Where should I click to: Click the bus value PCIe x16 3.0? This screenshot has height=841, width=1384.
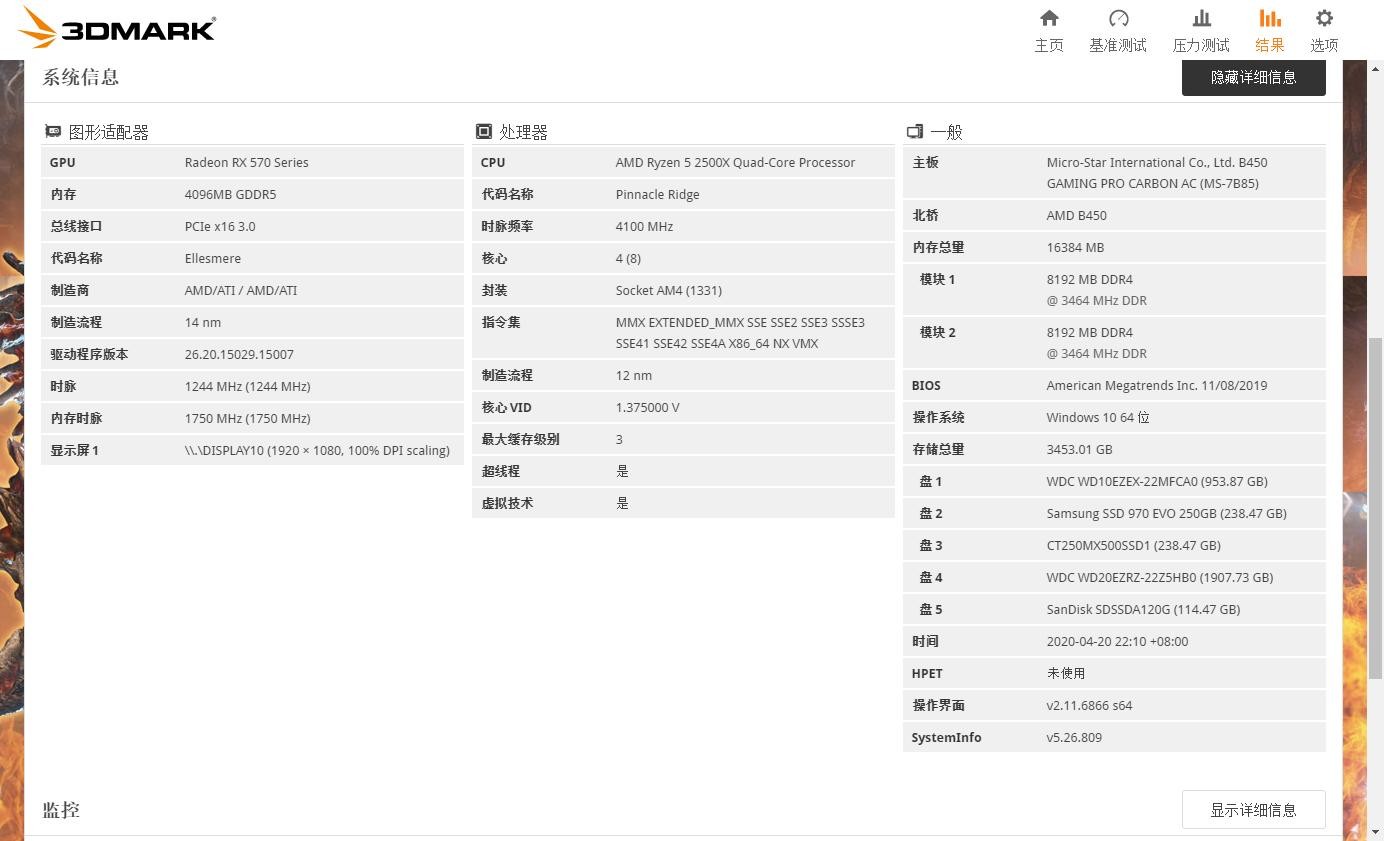pos(220,226)
